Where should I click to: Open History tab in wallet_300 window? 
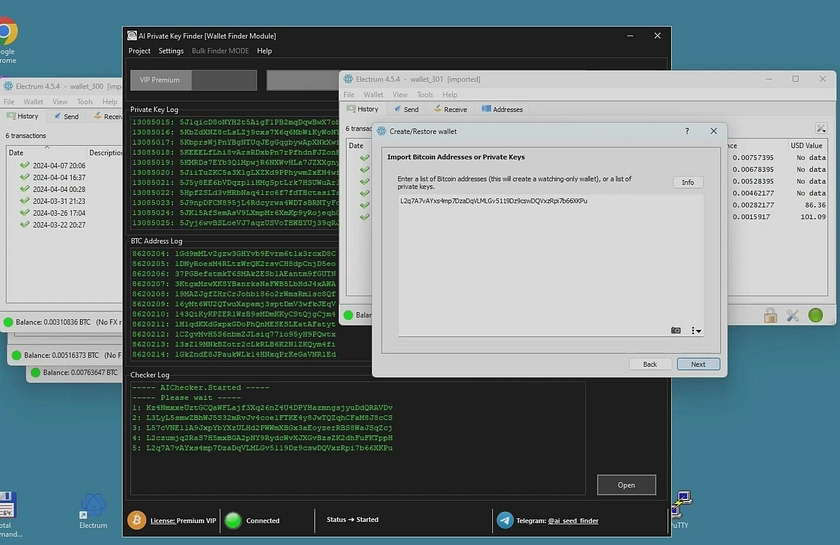tap(22, 116)
